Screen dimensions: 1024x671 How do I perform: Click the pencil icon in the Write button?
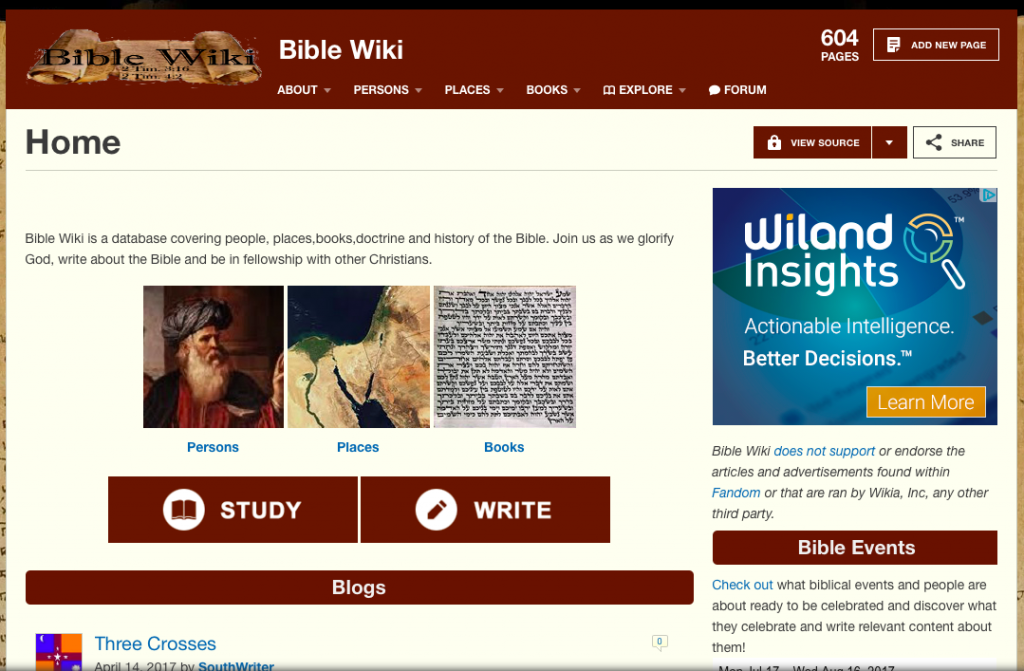(x=436, y=510)
